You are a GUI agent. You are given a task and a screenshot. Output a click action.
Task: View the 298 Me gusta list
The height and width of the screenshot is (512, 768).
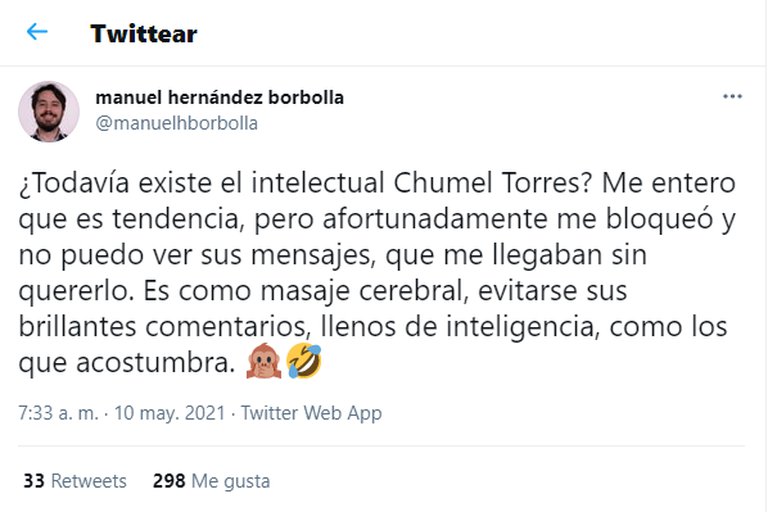coord(211,481)
